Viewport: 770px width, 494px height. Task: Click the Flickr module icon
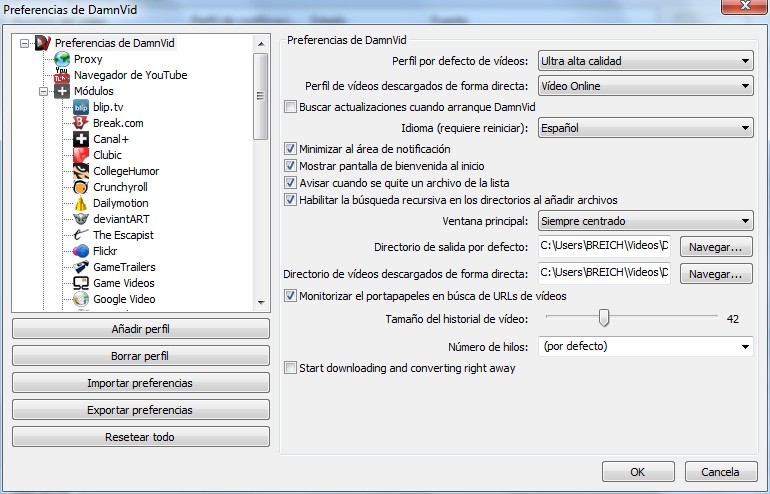pyautogui.click(x=81, y=251)
